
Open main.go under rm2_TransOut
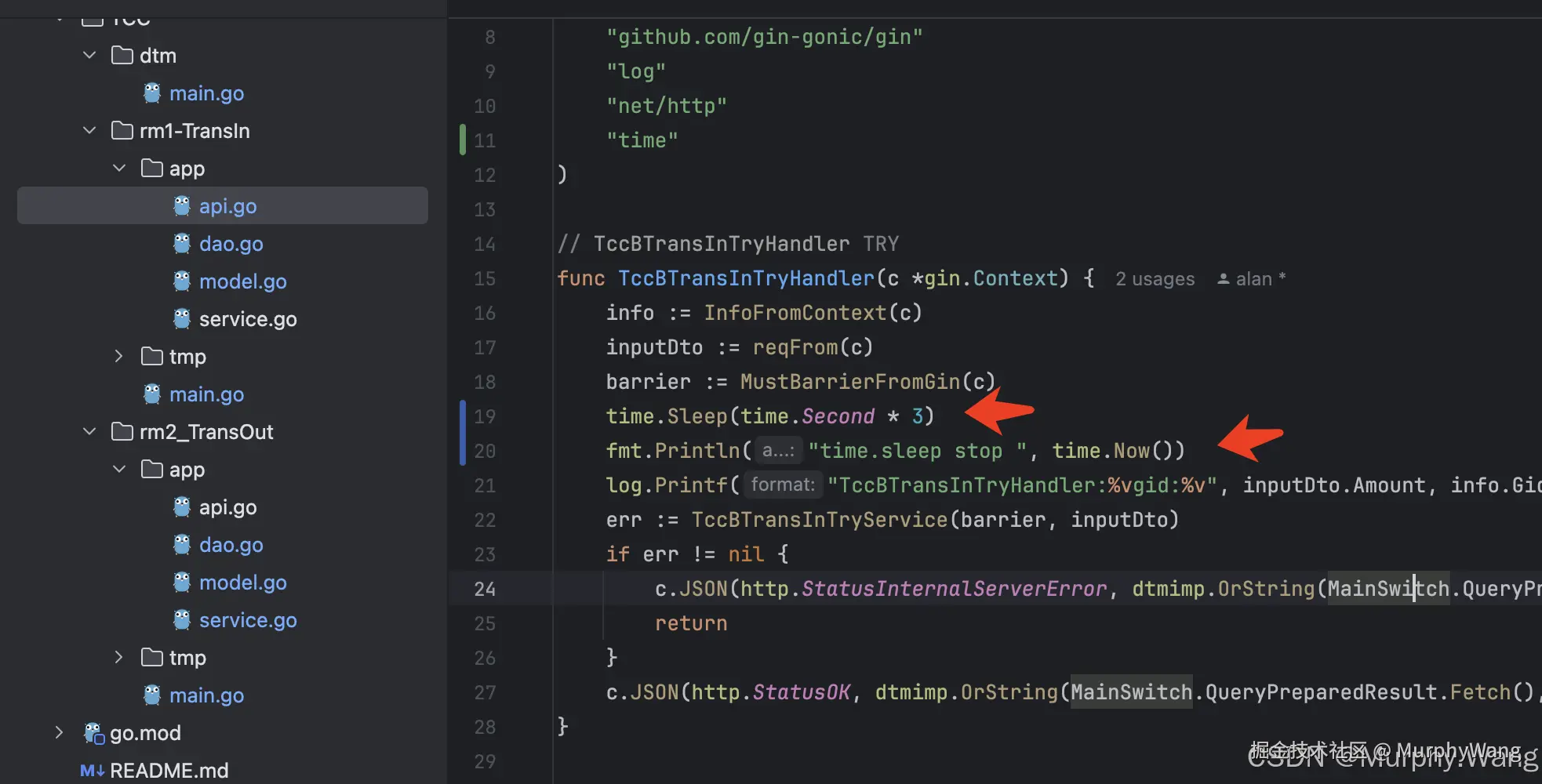click(x=206, y=695)
